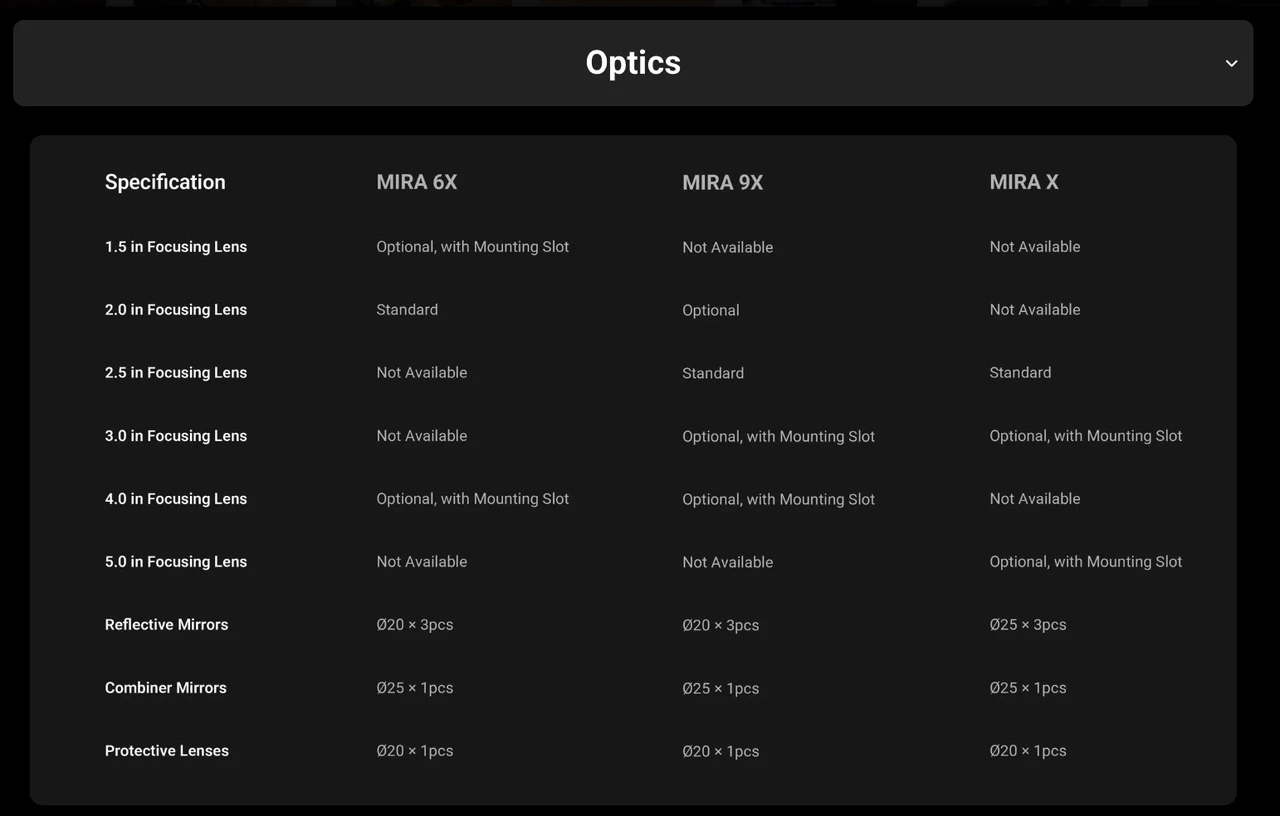Screen dimensions: 1280x816
Task: Click MIRA 9X Protective Lenses value Ø20 × 1pcs
Action: click(721, 752)
